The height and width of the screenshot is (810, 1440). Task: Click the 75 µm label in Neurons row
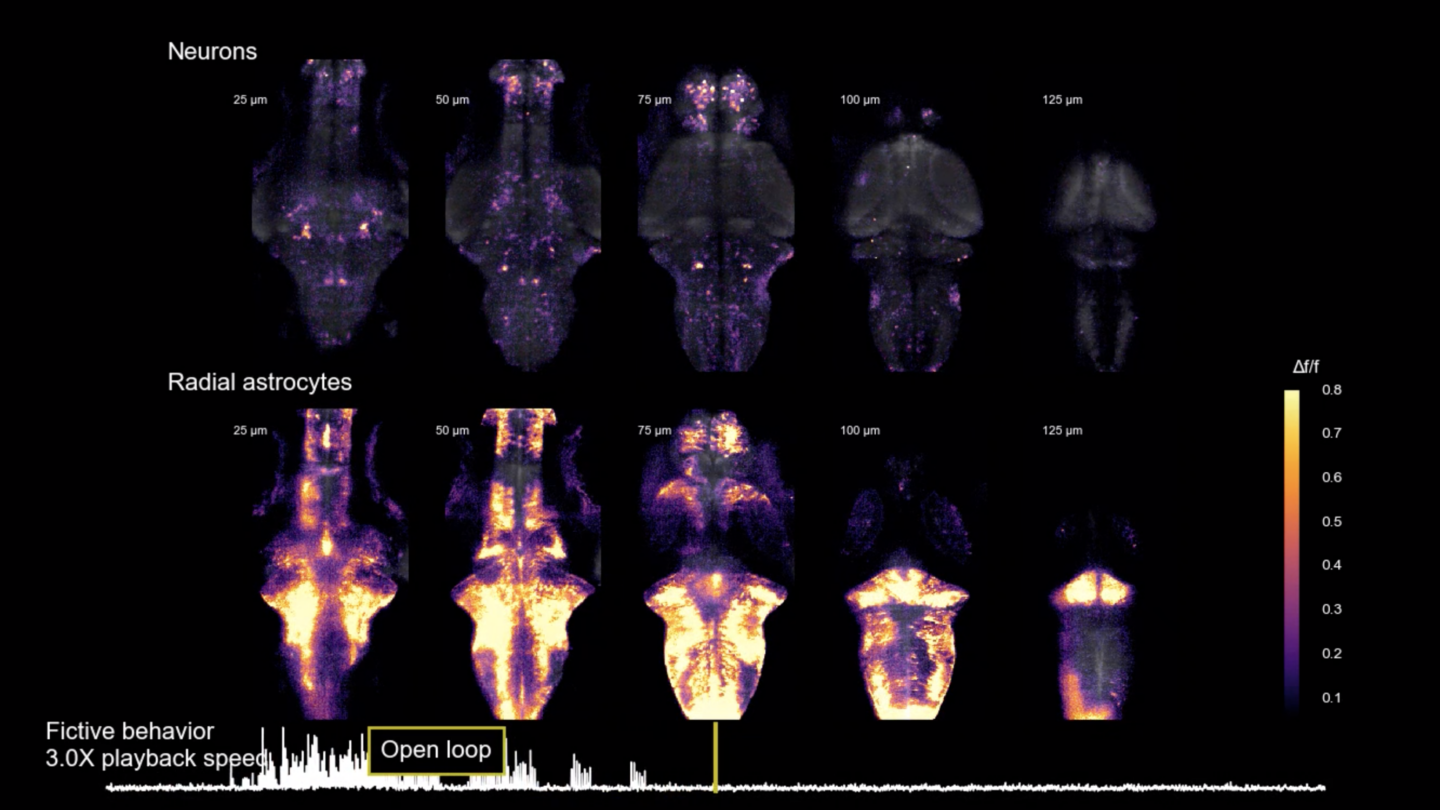(x=654, y=100)
